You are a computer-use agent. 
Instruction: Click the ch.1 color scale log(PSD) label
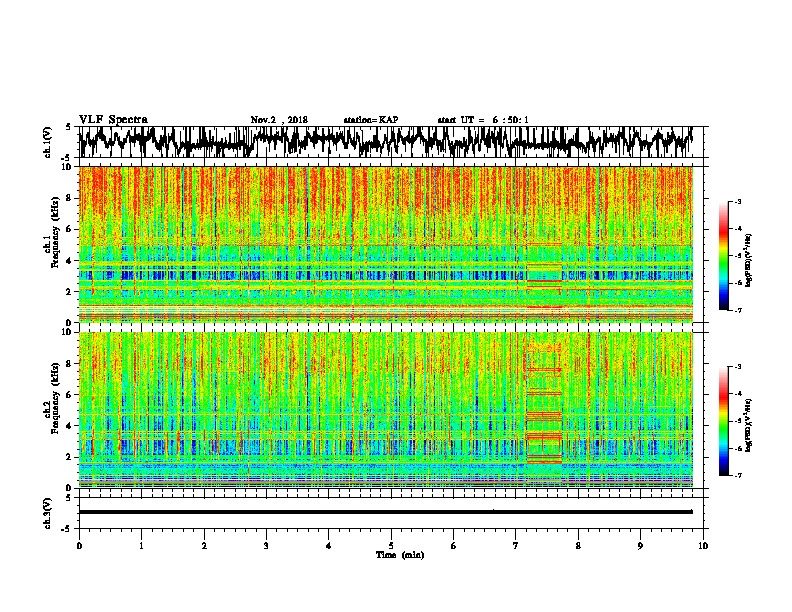(x=749, y=261)
